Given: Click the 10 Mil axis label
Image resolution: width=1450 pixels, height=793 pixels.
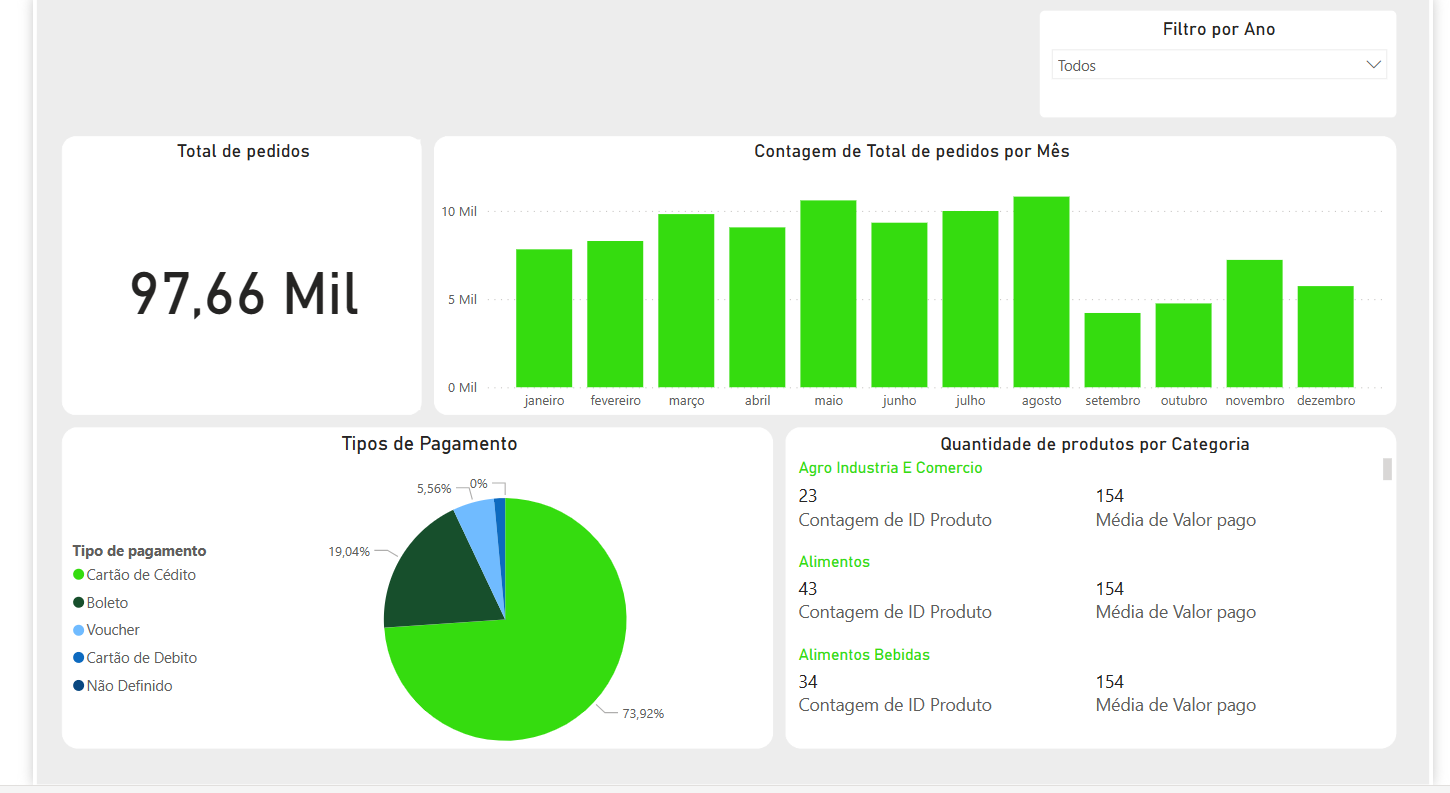Looking at the screenshot, I should point(460,212).
